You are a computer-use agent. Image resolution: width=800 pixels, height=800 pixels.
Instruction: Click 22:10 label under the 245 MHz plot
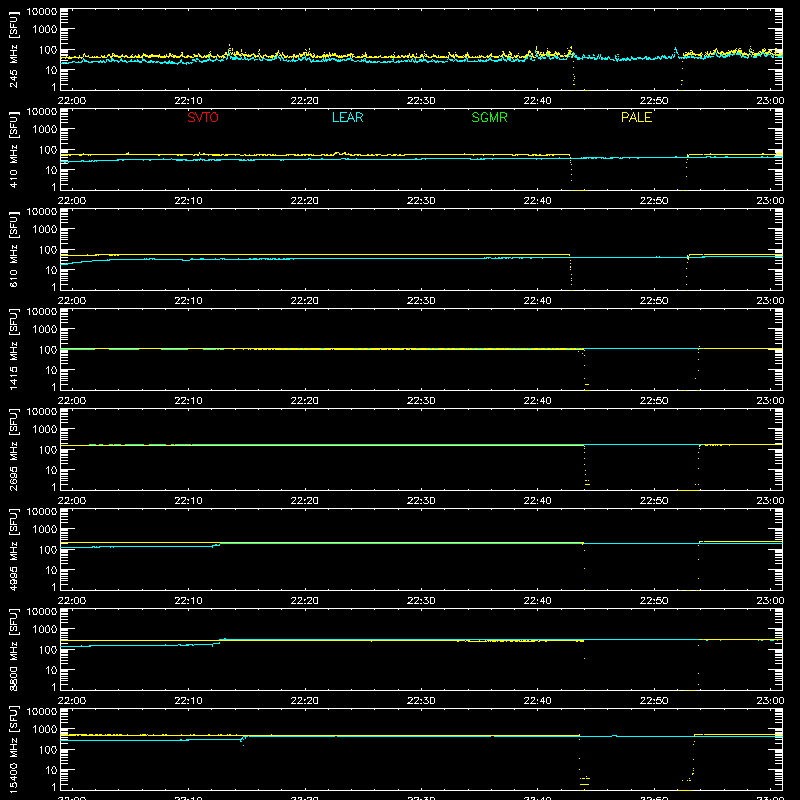coord(188,101)
